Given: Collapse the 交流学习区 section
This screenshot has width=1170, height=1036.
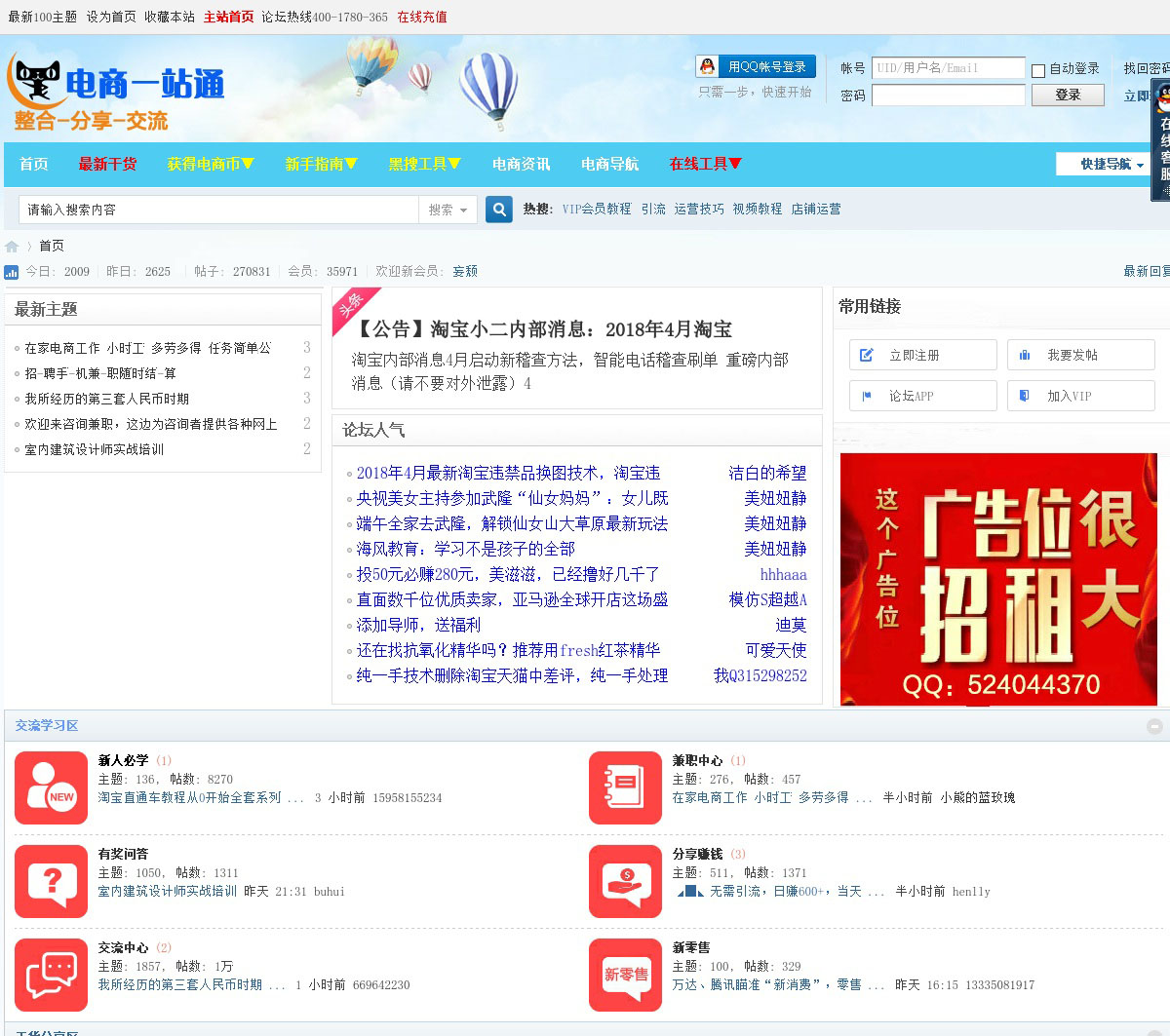Looking at the screenshot, I should (1154, 726).
